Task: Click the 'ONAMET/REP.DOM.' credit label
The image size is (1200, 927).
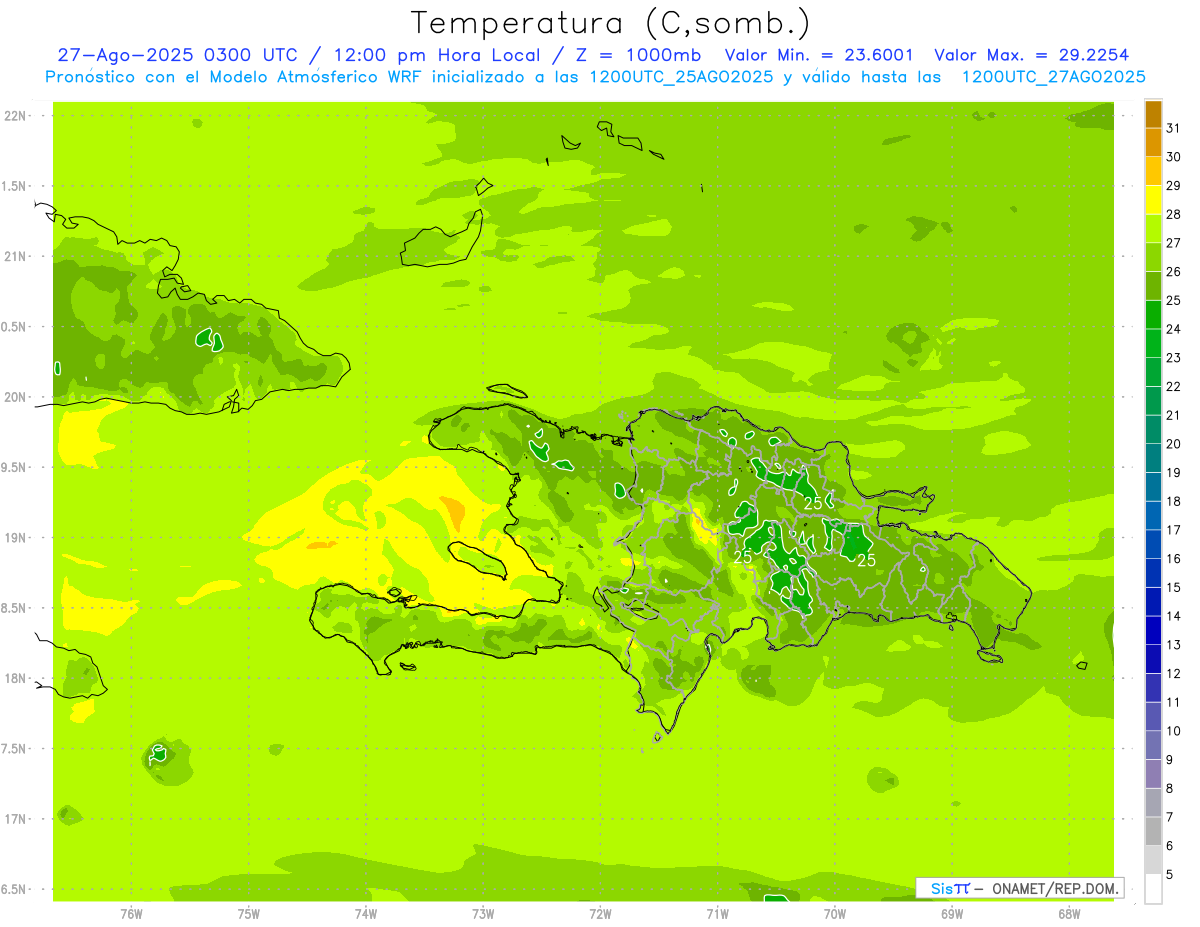Action: tap(1054, 888)
